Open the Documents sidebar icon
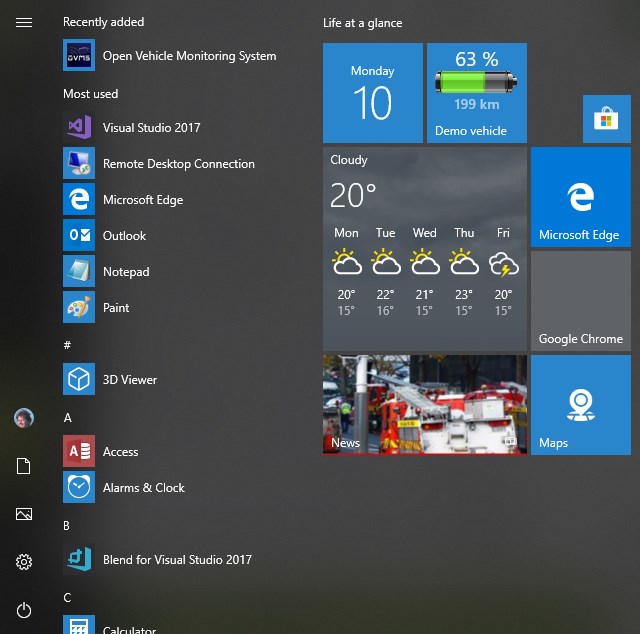Screen dimensions: 640x634 pos(24,466)
